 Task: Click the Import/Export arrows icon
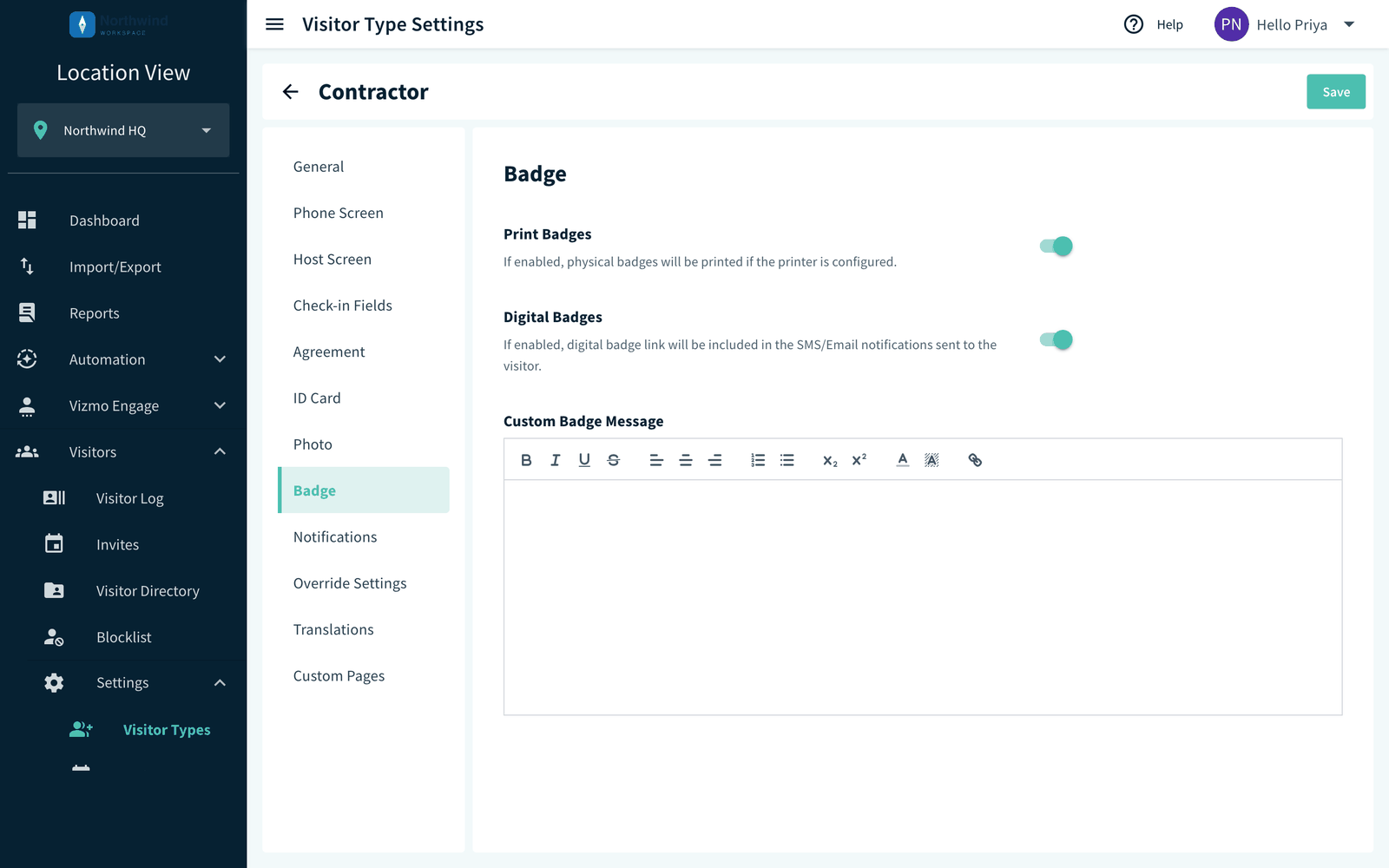27,266
